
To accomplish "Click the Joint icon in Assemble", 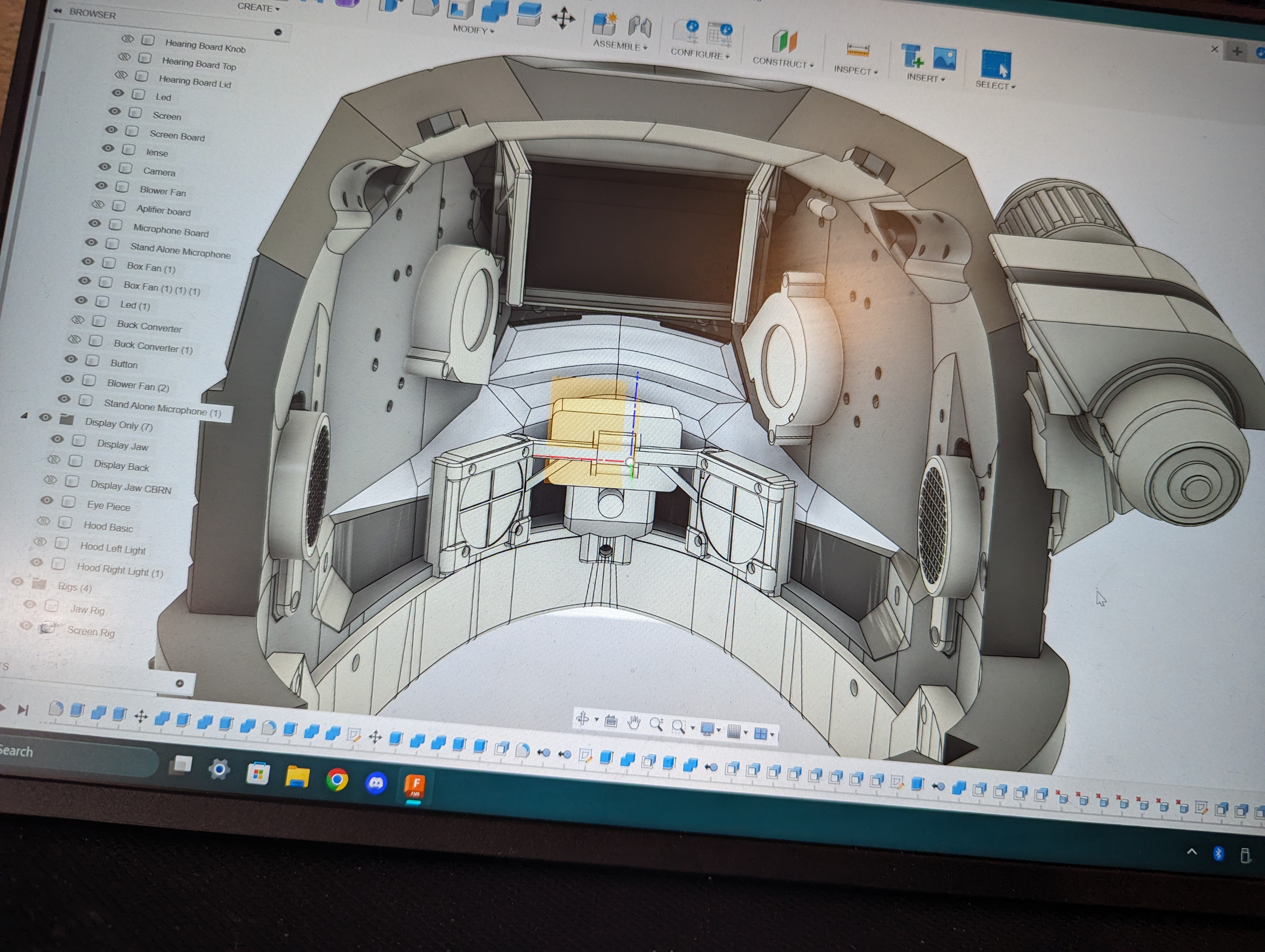I will (x=640, y=28).
